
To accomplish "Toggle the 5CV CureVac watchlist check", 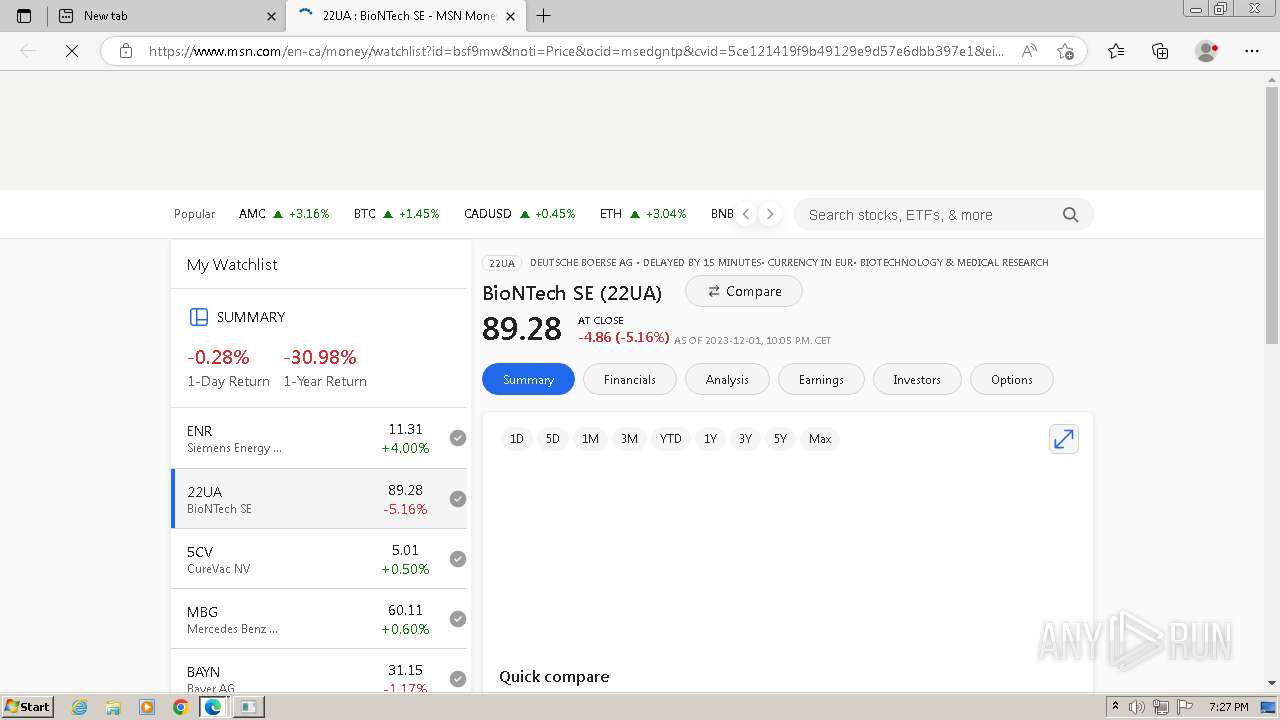I will (x=458, y=559).
